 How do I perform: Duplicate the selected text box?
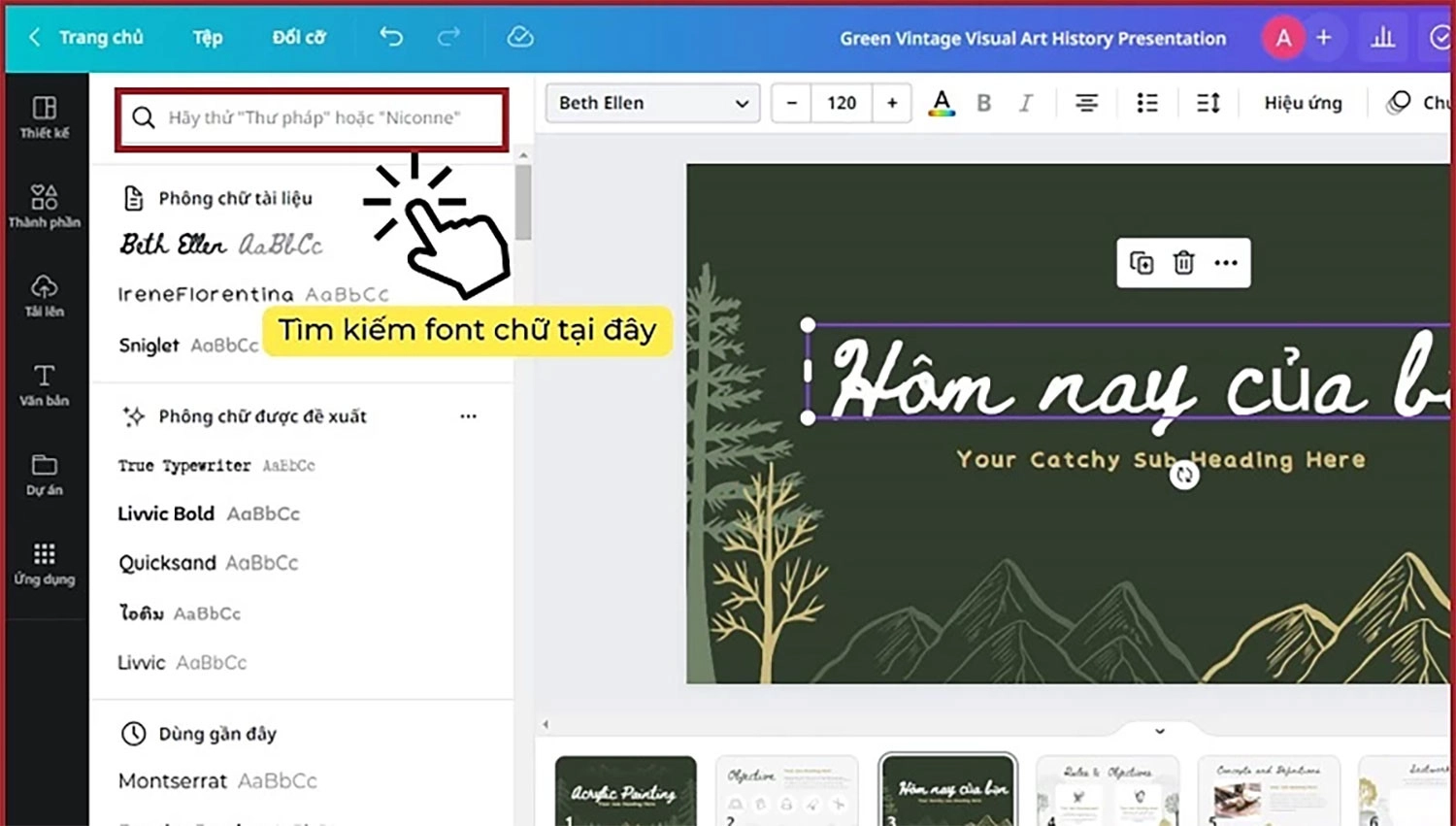pos(1142,263)
